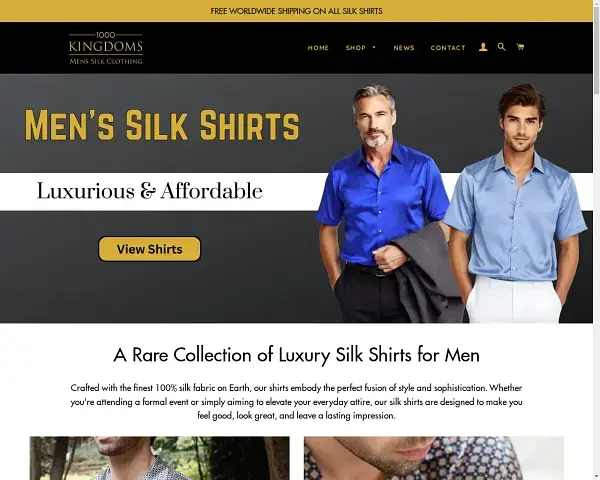600x480 pixels.
Task: Open the outdoor patterned shirt thumbnail
Action: click(x=160, y=458)
